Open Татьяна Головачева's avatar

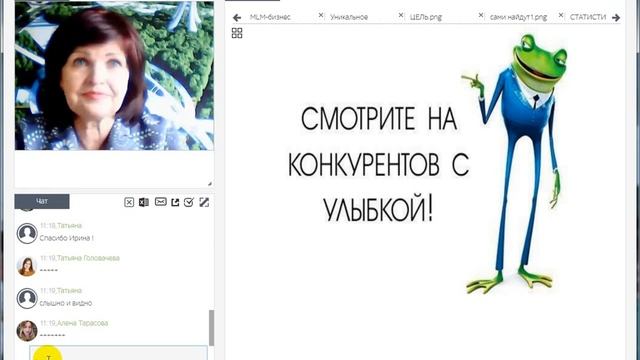27,266
